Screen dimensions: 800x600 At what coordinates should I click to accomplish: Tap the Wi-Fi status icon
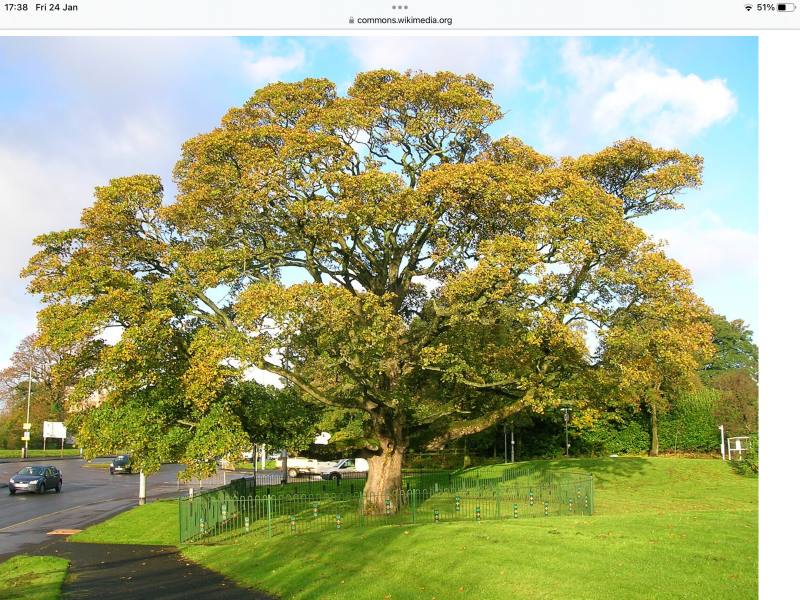[x=747, y=7]
